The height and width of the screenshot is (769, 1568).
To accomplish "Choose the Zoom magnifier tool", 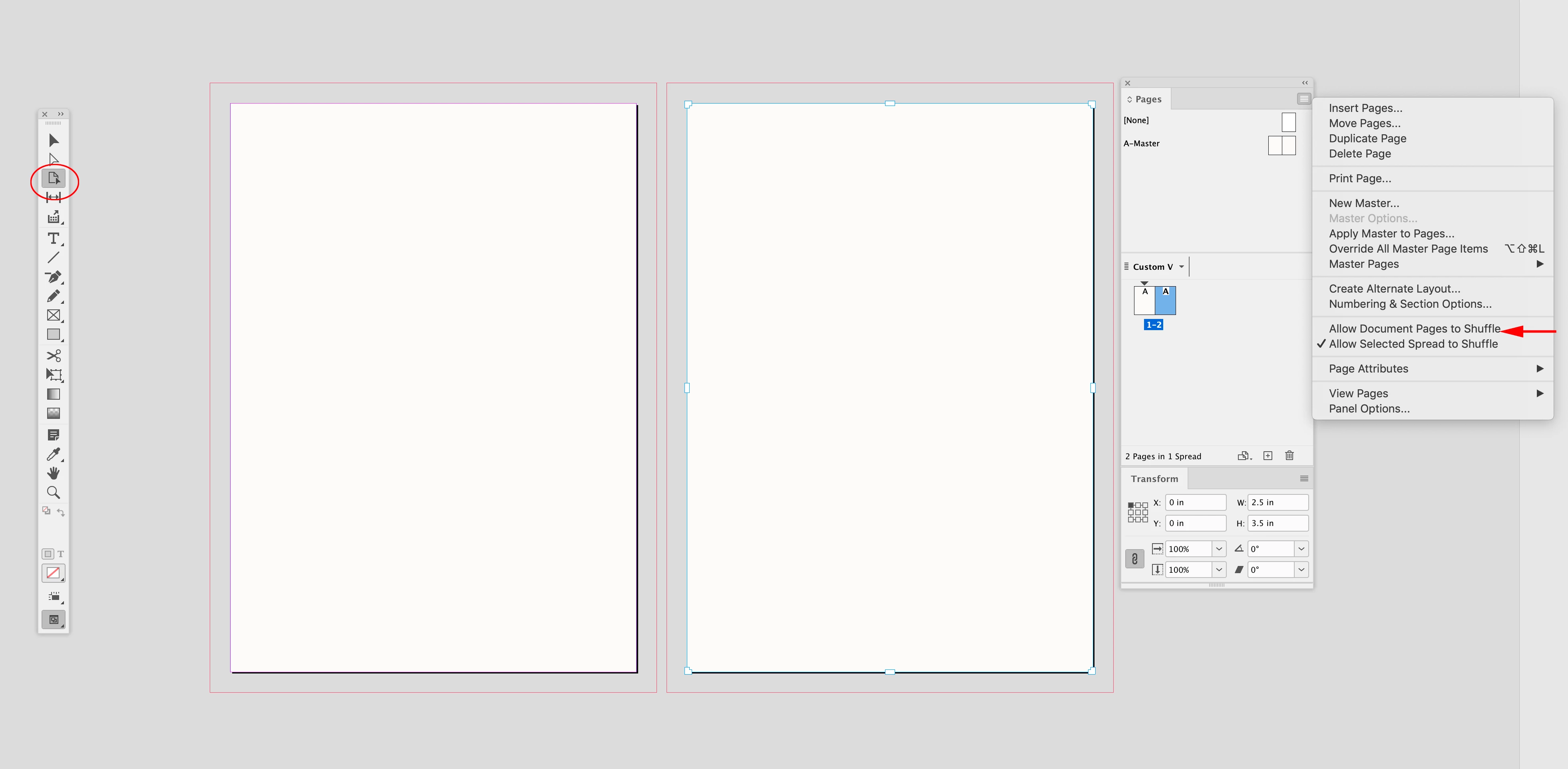I will coord(54,492).
